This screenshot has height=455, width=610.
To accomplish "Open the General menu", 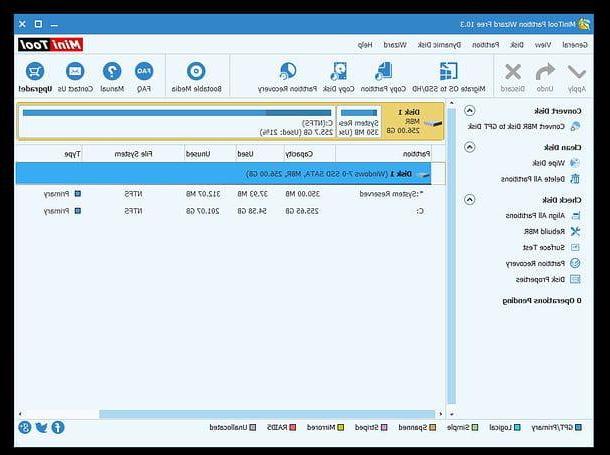I will click(575, 45).
